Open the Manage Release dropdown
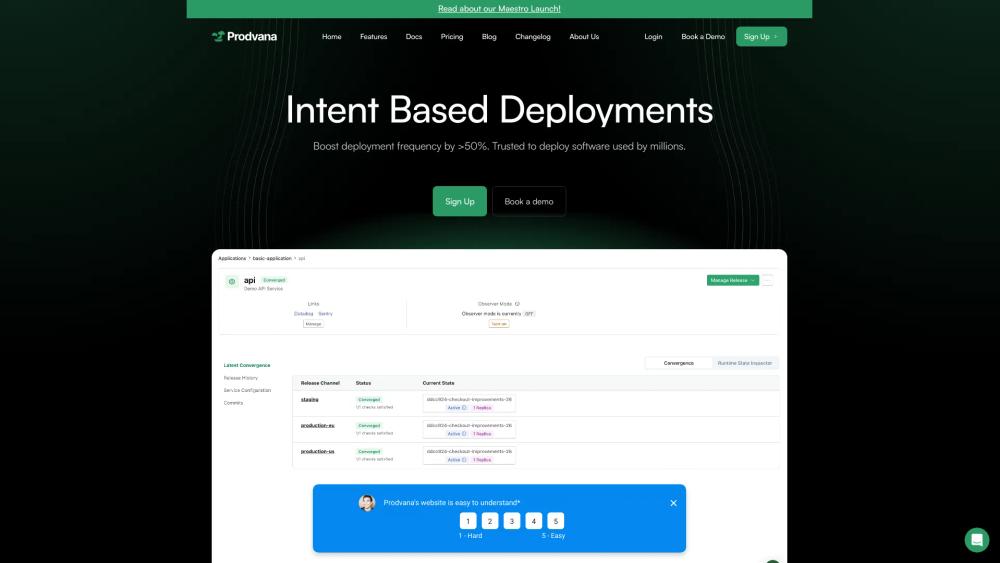This screenshot has height=563, width=1000. point(733,280)
